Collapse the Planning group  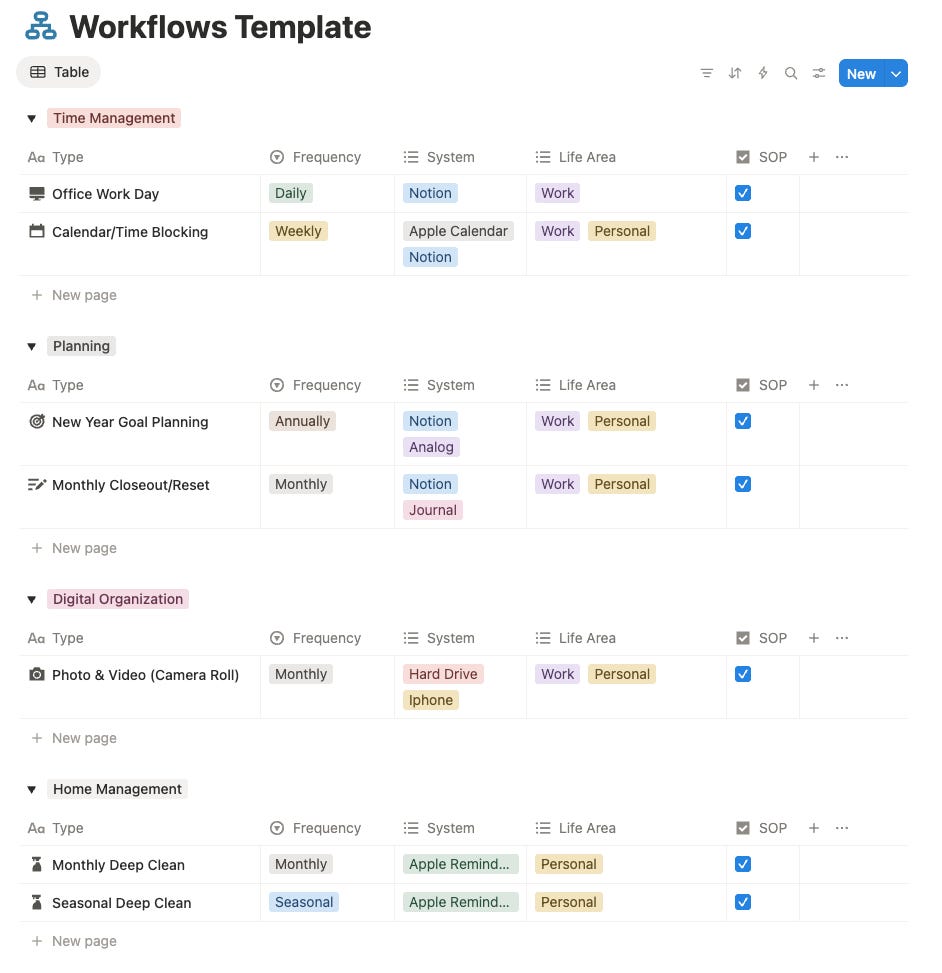pos(32,346)
